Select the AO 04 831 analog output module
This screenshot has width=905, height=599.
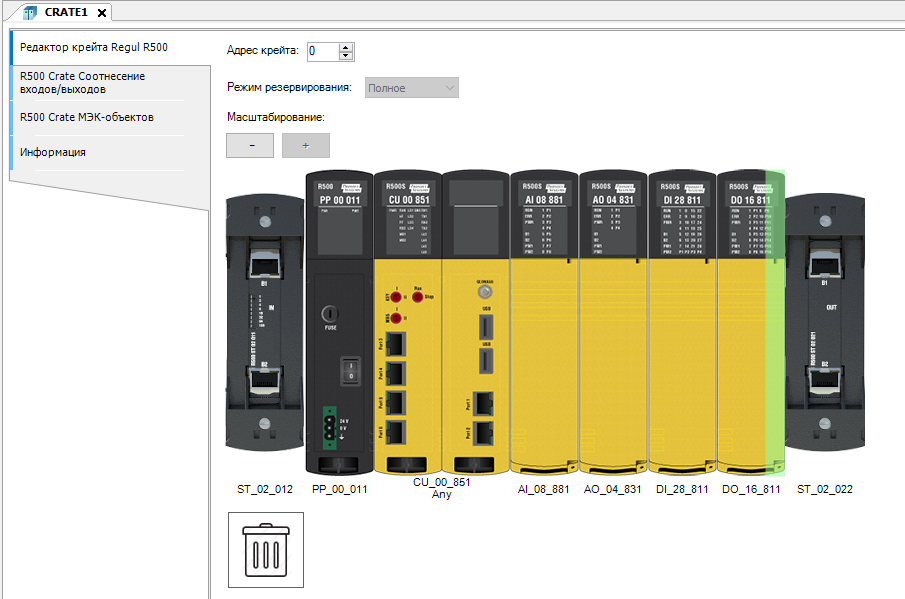pyautogui.click(x=613, y=320)
